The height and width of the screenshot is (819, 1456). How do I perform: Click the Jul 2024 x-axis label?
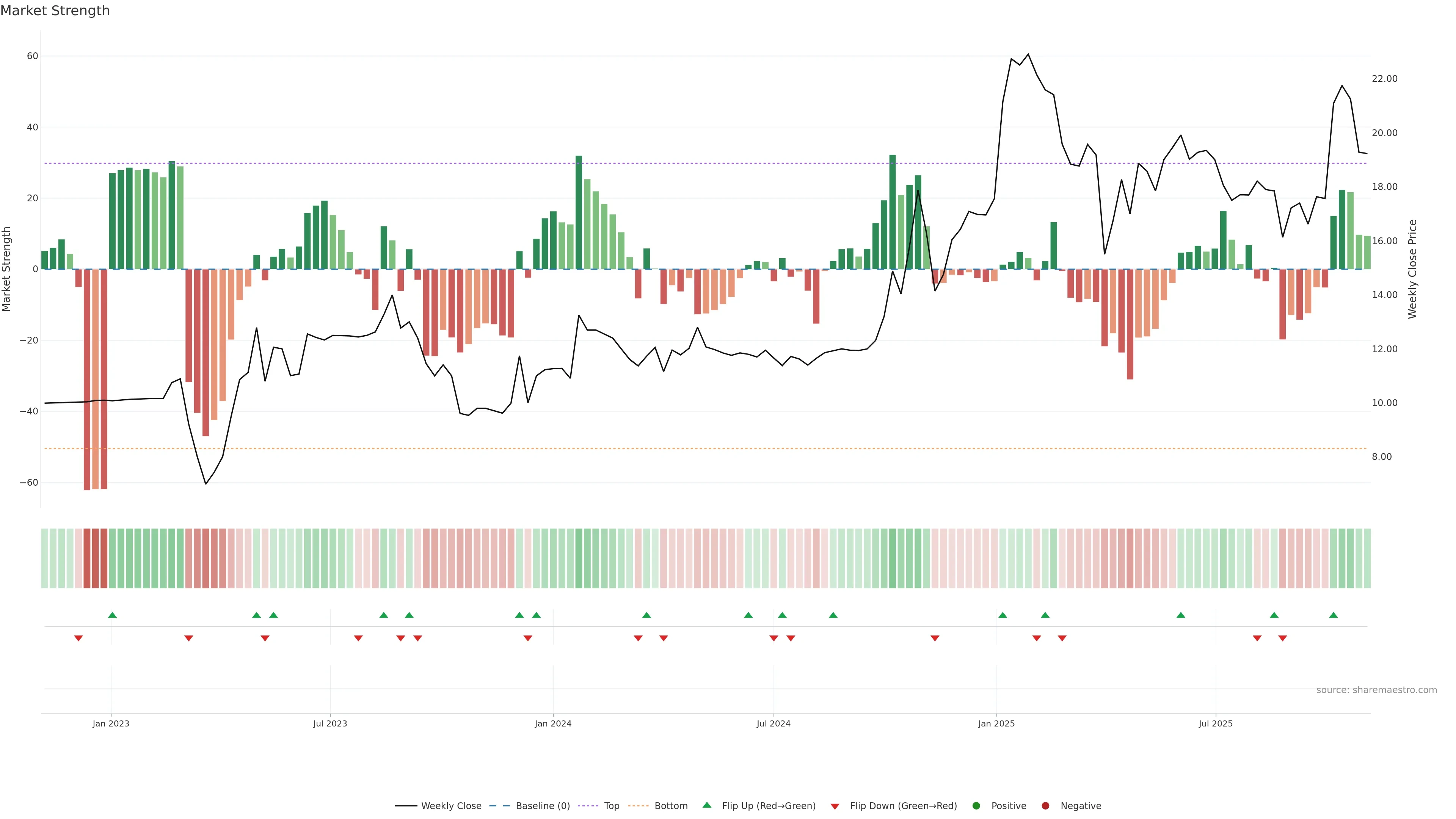tap(773, 723)
